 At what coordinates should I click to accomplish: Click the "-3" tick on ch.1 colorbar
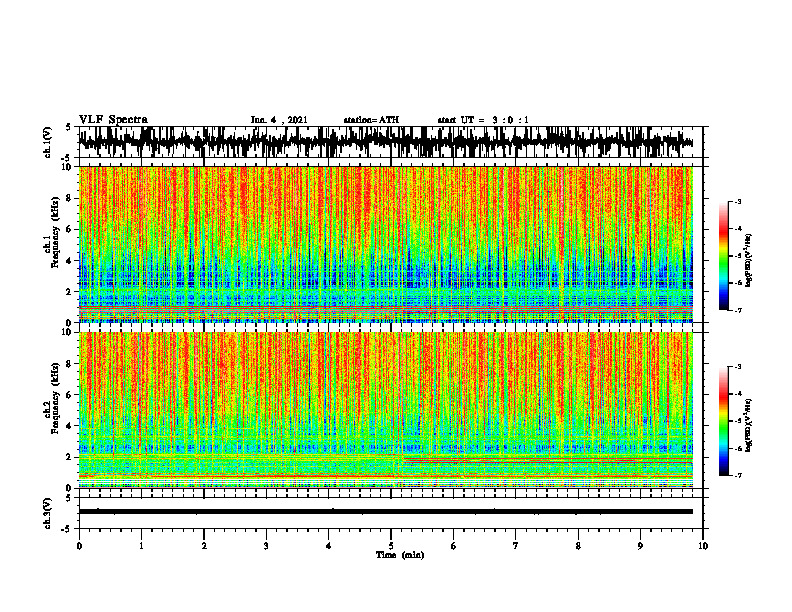tap(738, 202)
